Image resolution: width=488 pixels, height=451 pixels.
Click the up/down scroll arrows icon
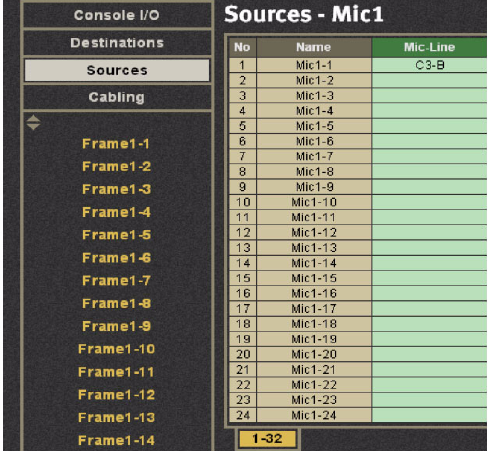[x=33, y=122]
